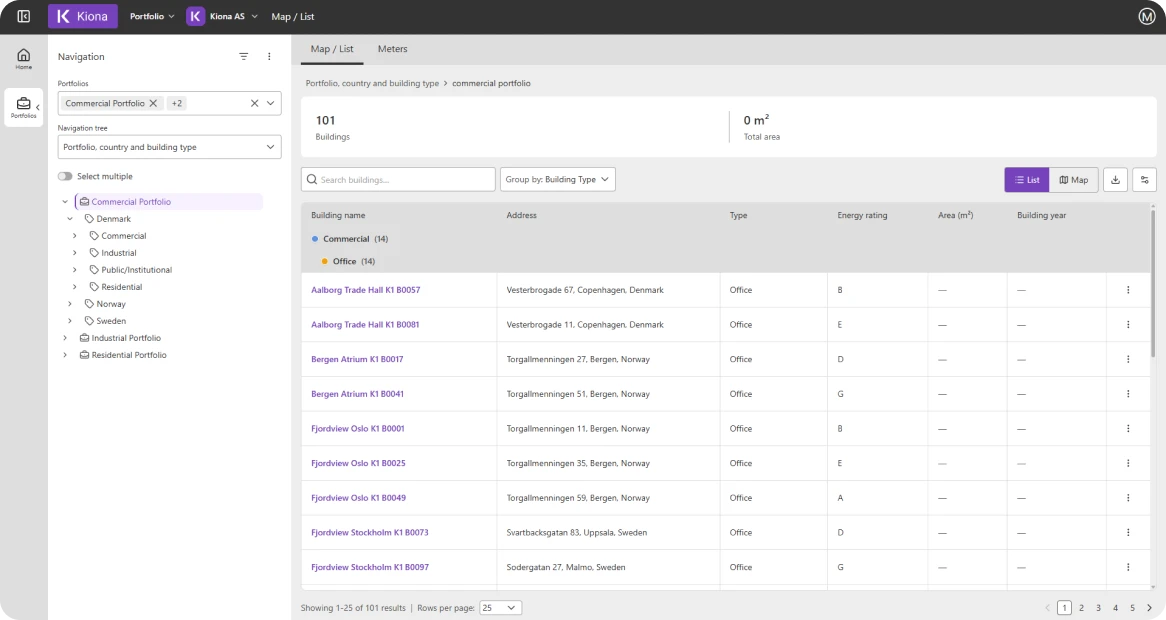Click the Energy rating column header
The image size is (1166, 620).
(862, 216)
